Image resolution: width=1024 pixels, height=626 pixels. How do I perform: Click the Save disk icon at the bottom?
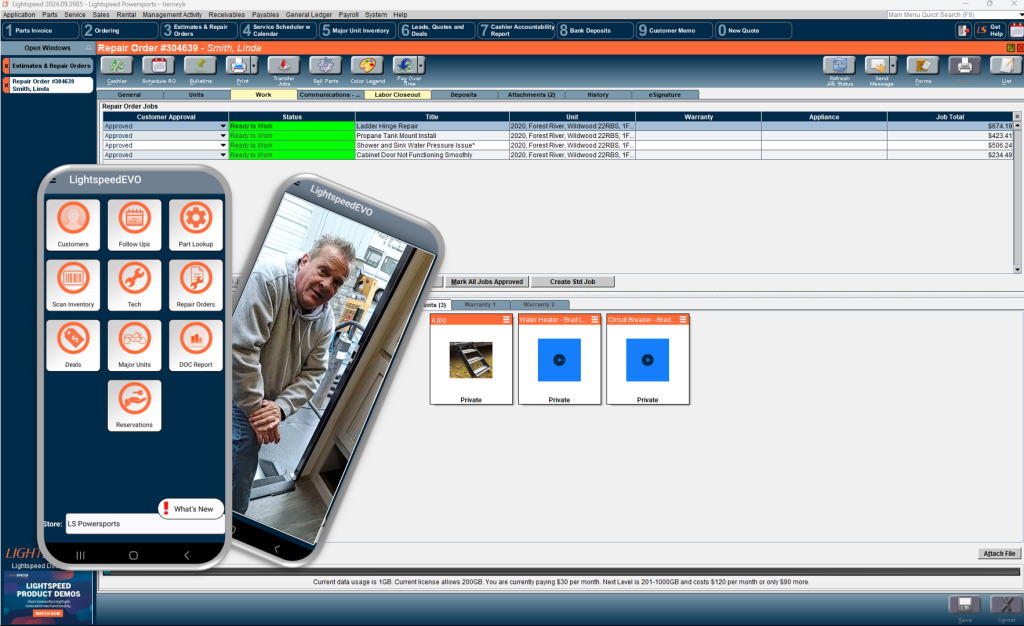(x=965, y=605)
